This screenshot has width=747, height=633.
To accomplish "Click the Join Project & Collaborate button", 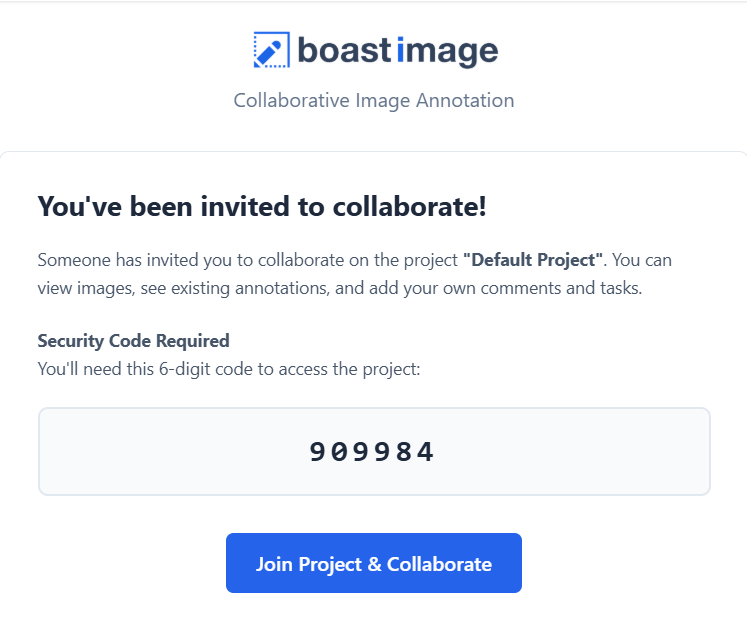I will coord(374,563).
